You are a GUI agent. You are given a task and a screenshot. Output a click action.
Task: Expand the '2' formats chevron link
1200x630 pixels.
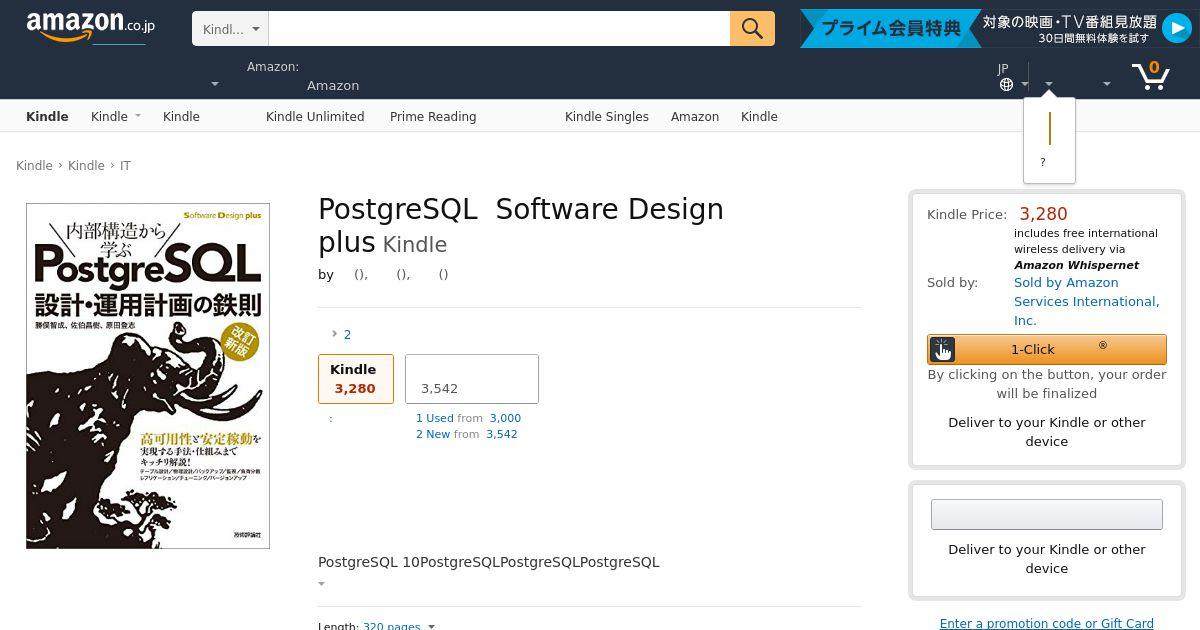341,334
